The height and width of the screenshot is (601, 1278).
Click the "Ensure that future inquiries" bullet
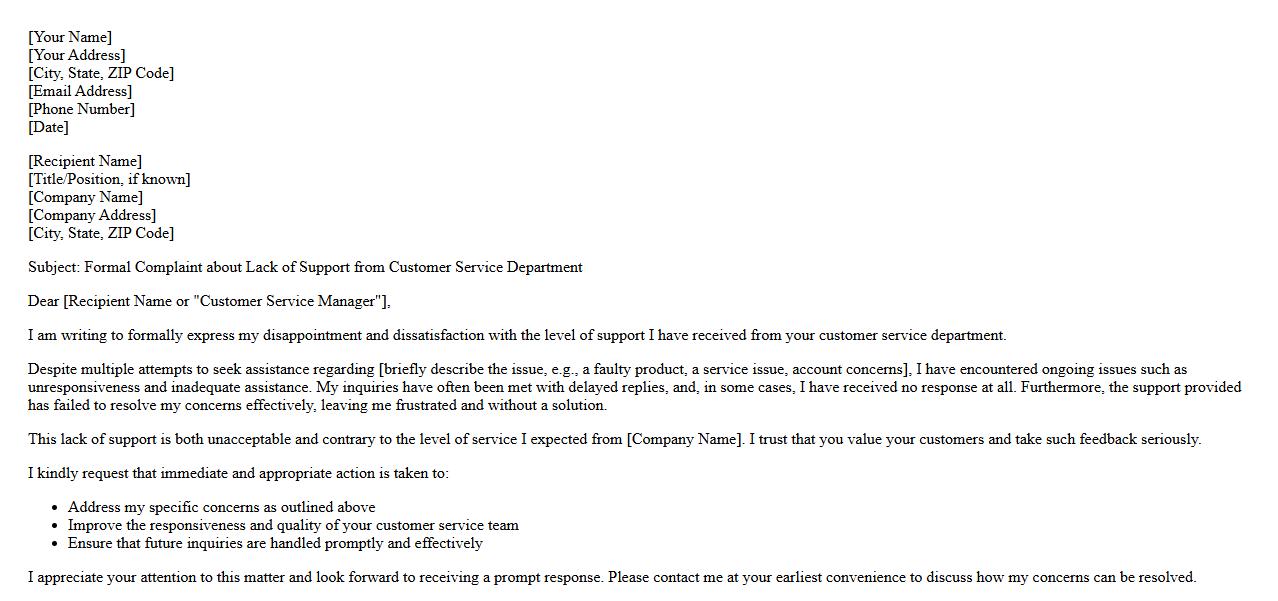tap(275, 543)
